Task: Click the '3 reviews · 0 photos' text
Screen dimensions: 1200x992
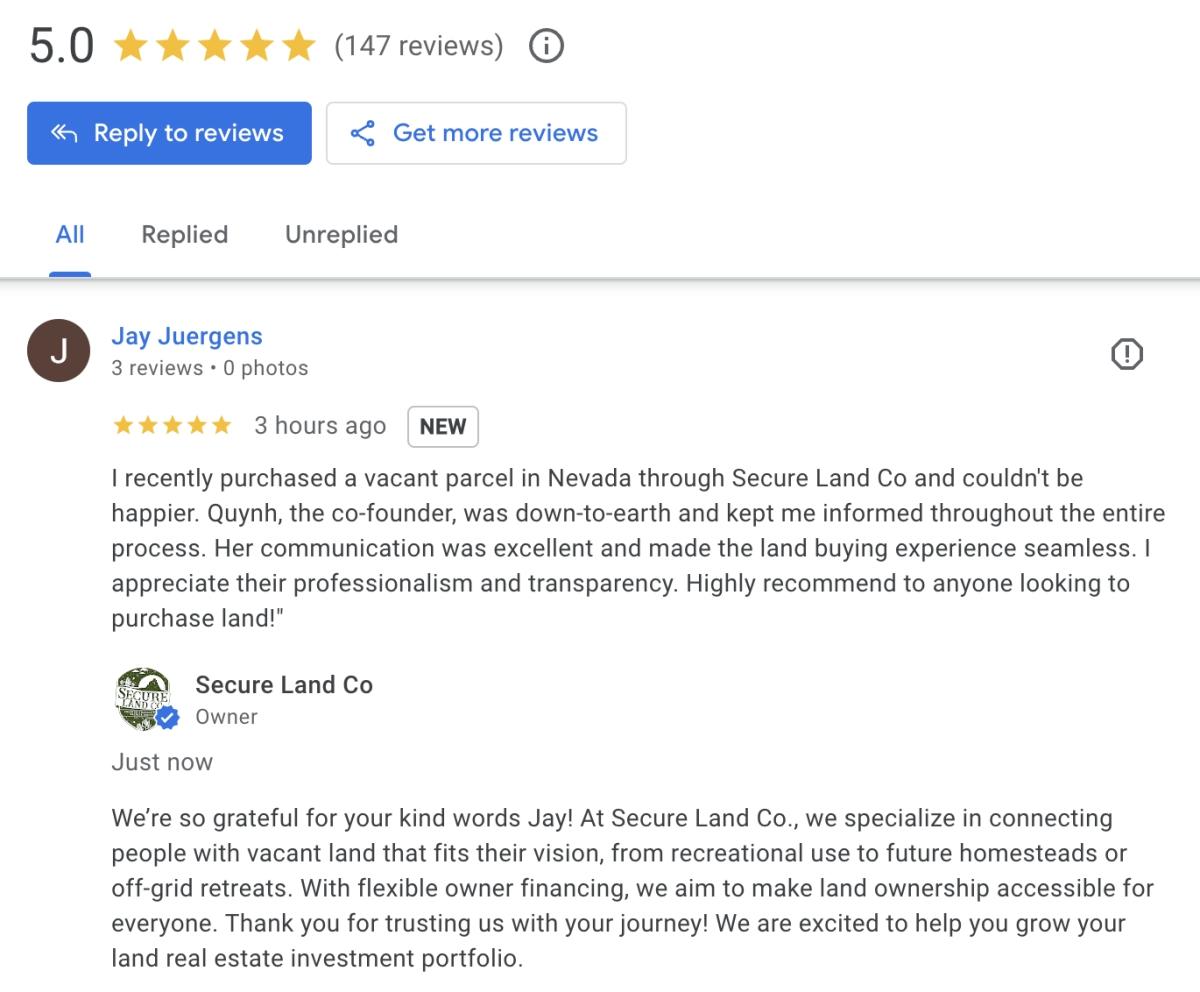Action: pos(210,368)
